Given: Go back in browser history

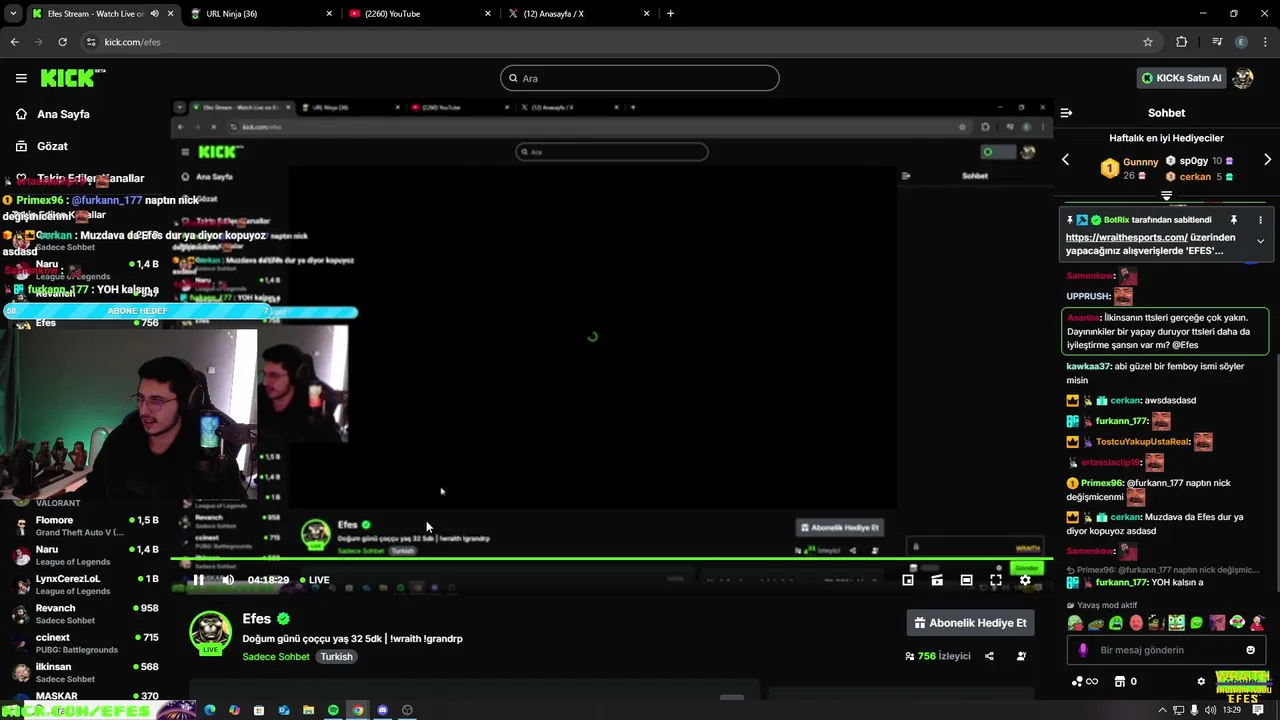Looking at the screenshot, I should click(14, 42).
